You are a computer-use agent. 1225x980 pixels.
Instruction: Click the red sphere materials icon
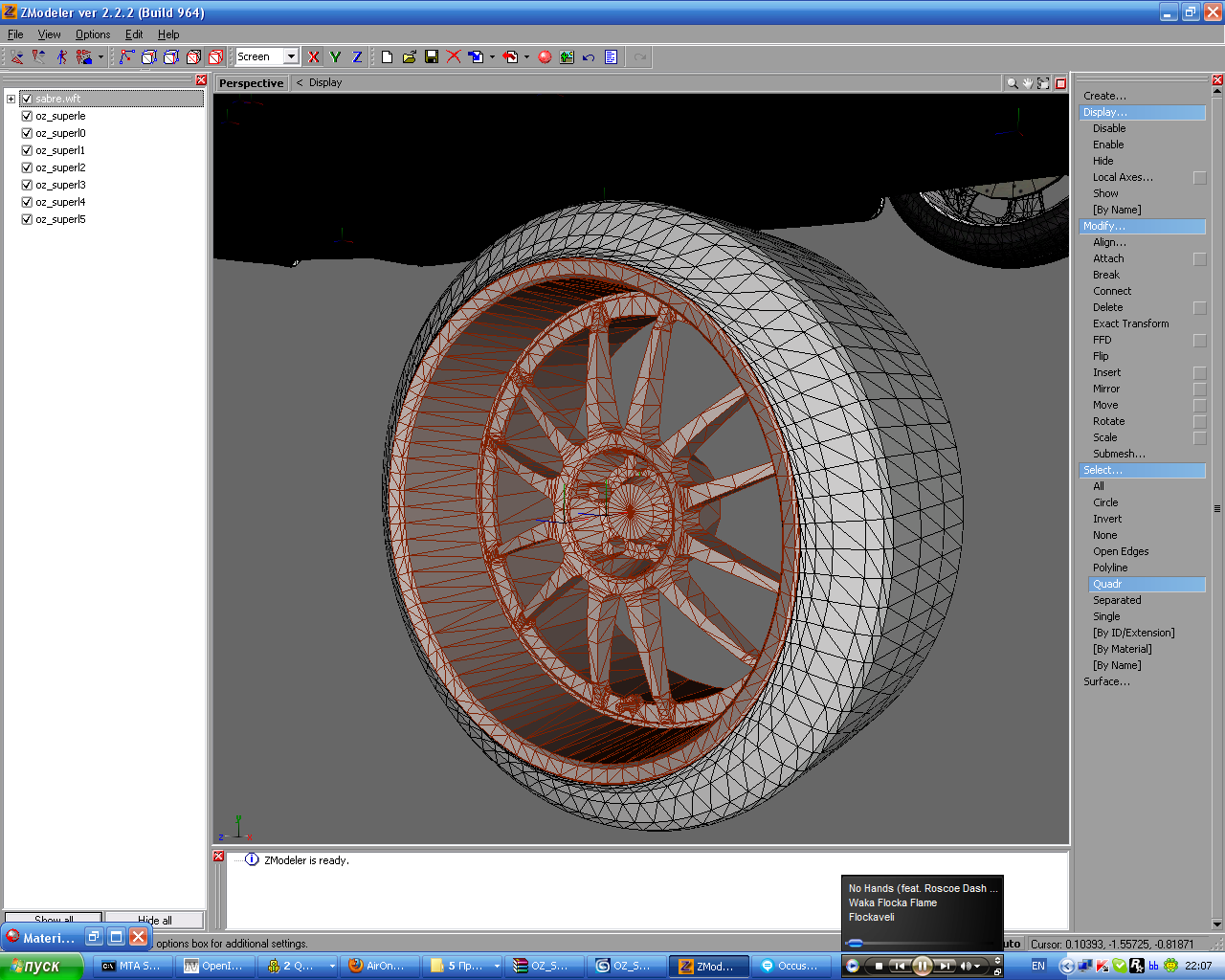point(545,57)
